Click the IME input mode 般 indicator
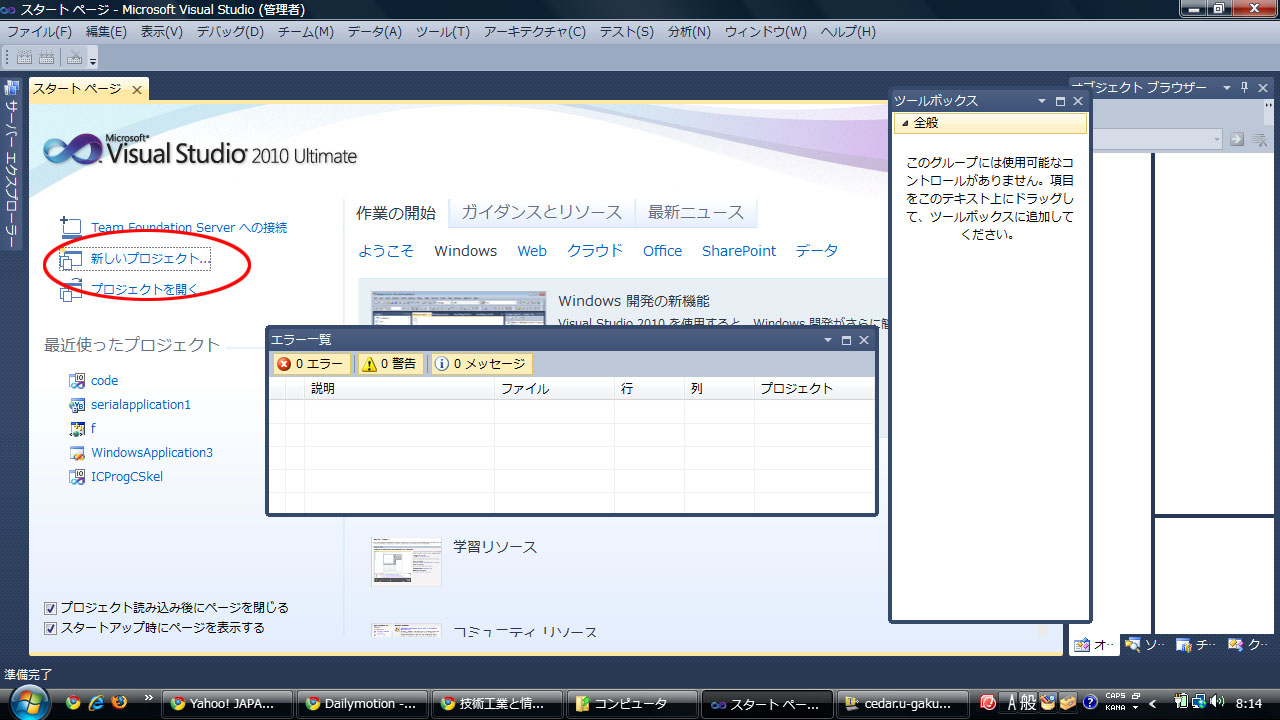The height and width of the screenshot is (720, 1280). 1029,702
